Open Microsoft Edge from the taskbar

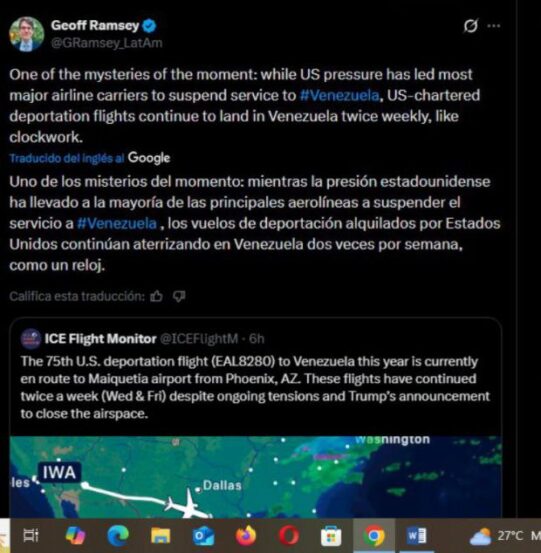click(118, 536)
